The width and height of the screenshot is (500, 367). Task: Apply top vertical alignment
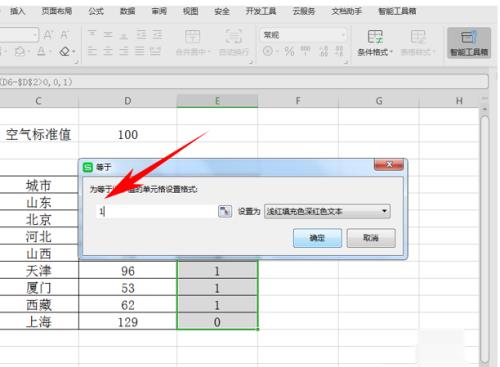pos(92,34)
